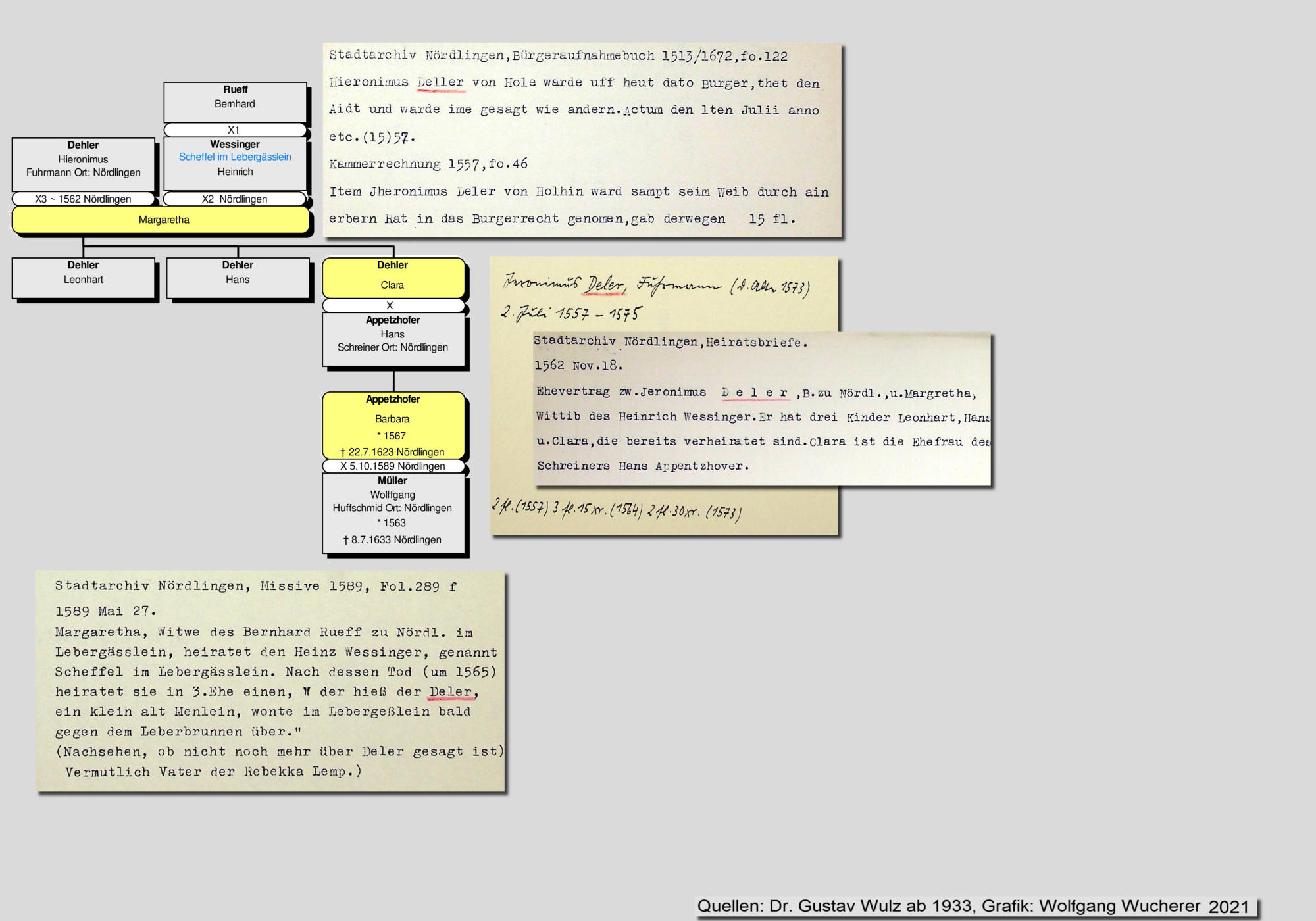Open the Missive 1589 Fol.289 card
Viewport: 1316px width, 921px height.
coord(270,681)
